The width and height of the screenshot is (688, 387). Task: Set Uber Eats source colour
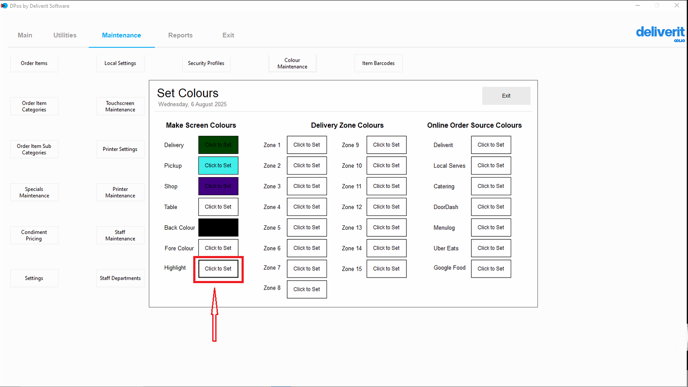(x=491, y=248)
